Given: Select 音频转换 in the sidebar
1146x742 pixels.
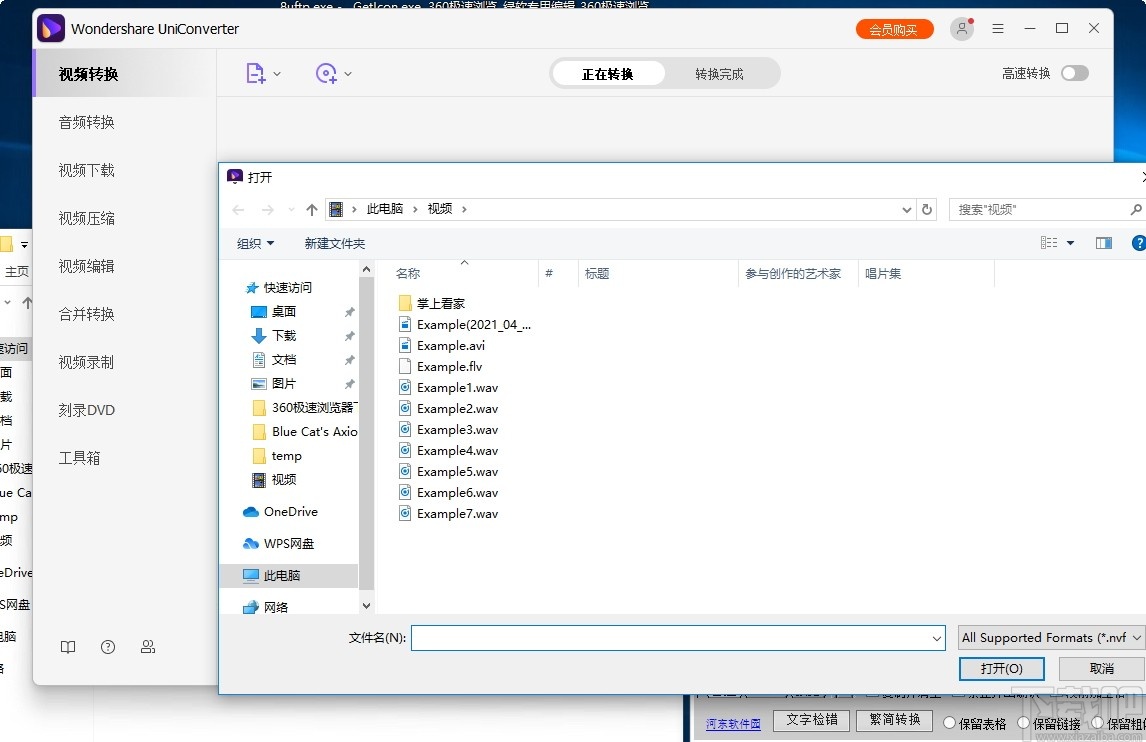Looking at the screenshot, I should pos(85,122).
